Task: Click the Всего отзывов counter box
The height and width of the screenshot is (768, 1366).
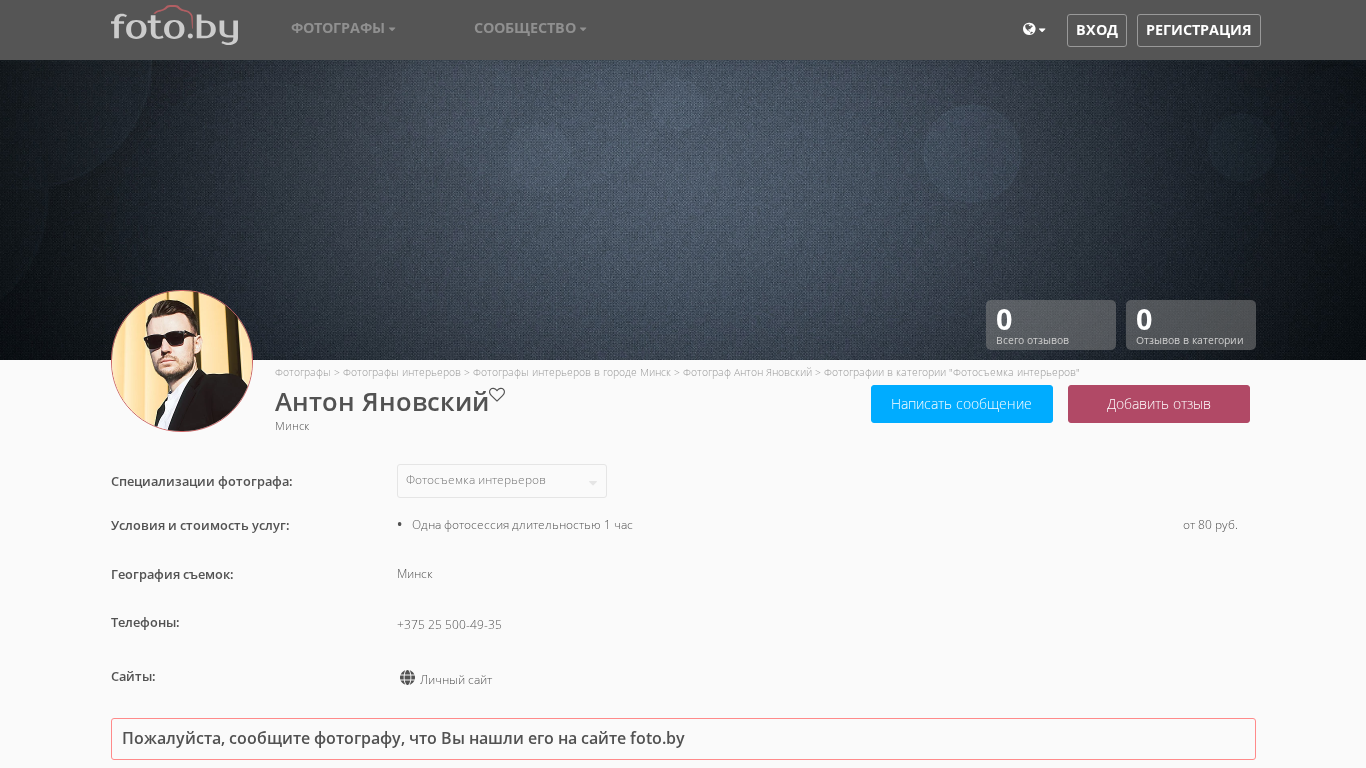Action: pyautogui.click(x=1050, y=325)
